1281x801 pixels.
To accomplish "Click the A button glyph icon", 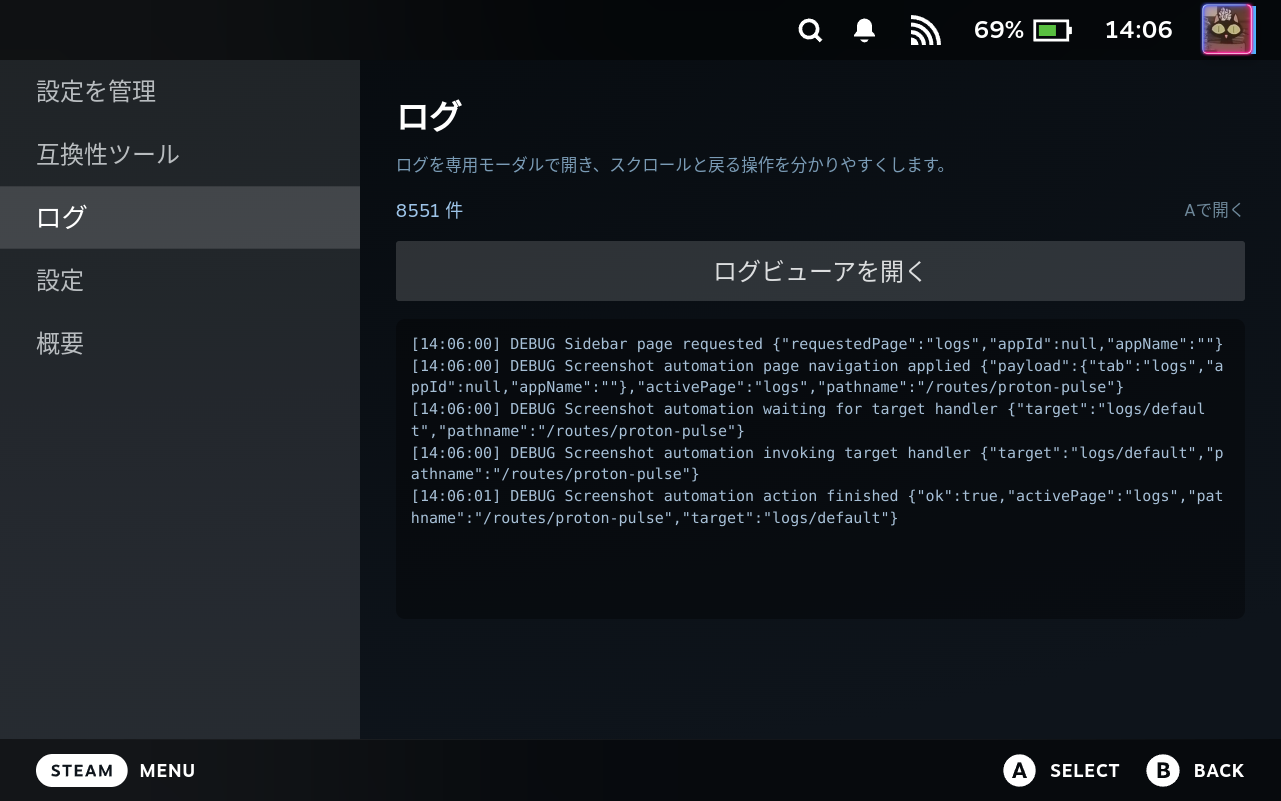I will pos(1018,770).
